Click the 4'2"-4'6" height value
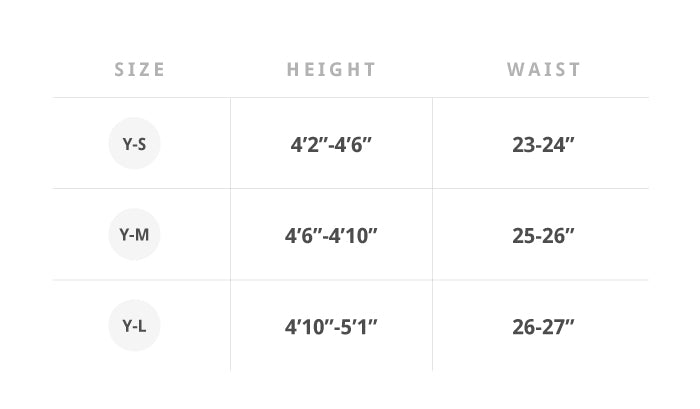The height and width of the screenshot is (409, 700). [331, 145]
